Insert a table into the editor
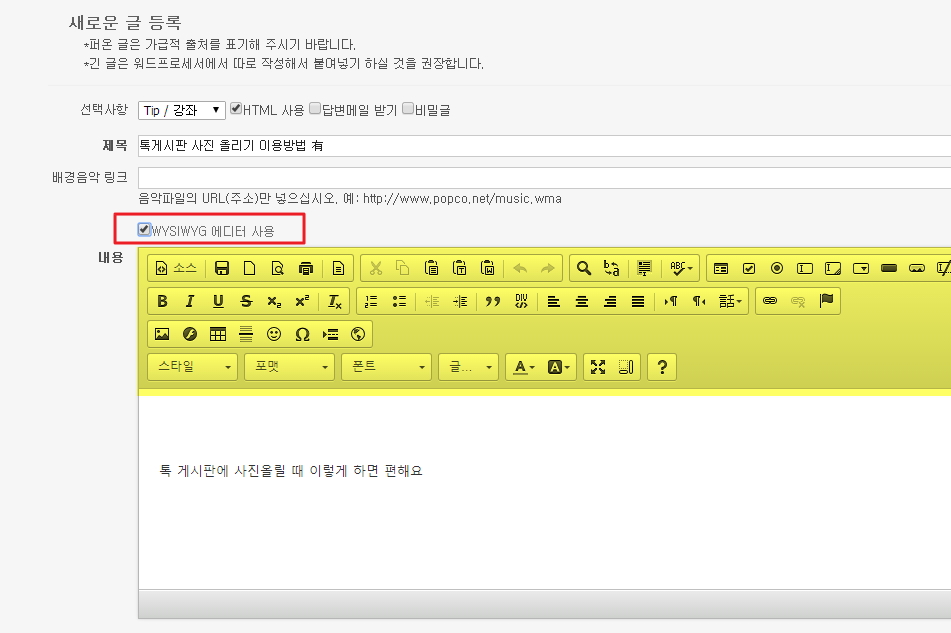 tap(218, 334)
